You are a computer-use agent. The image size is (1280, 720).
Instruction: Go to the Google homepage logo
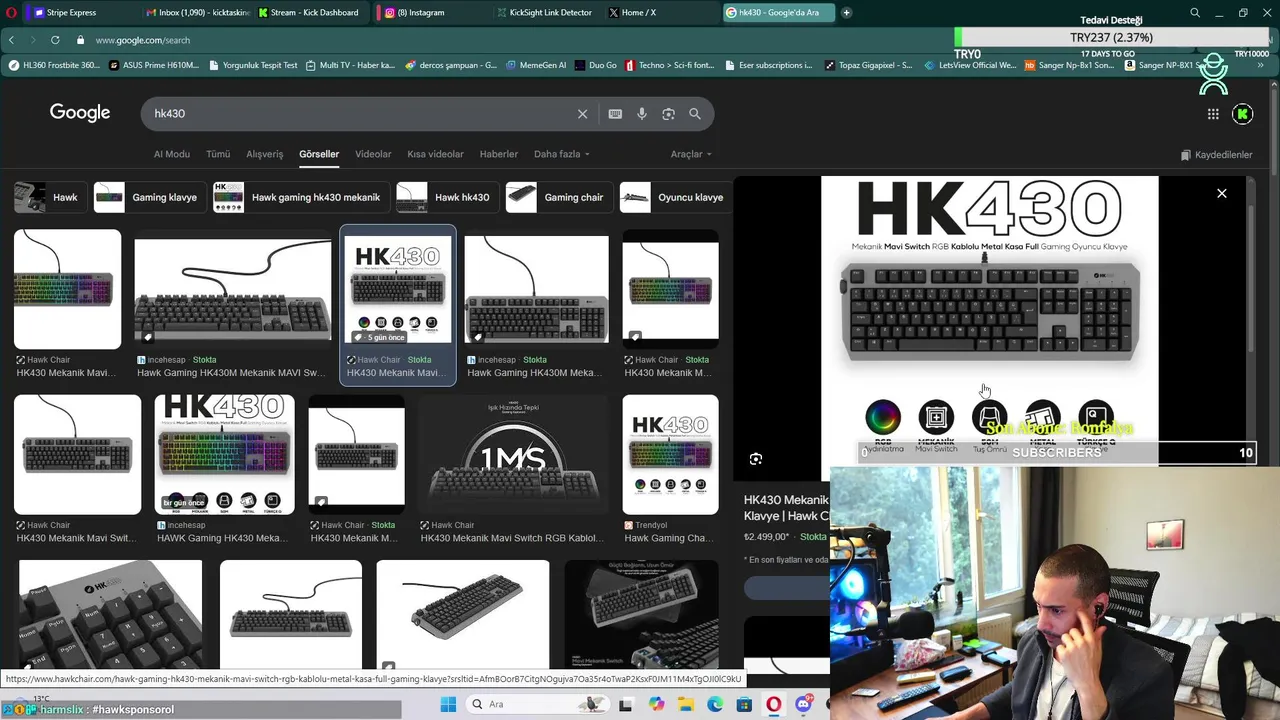point(80,113)
